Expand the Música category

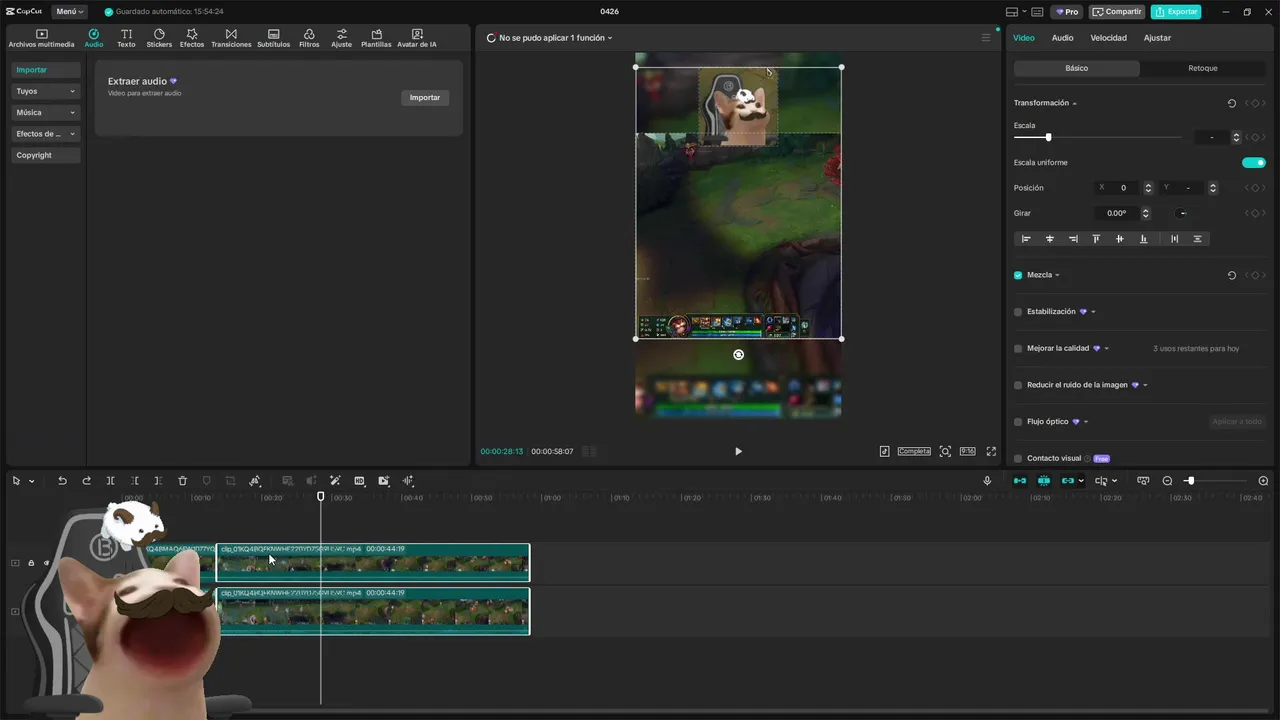click(x=46, y=112)
